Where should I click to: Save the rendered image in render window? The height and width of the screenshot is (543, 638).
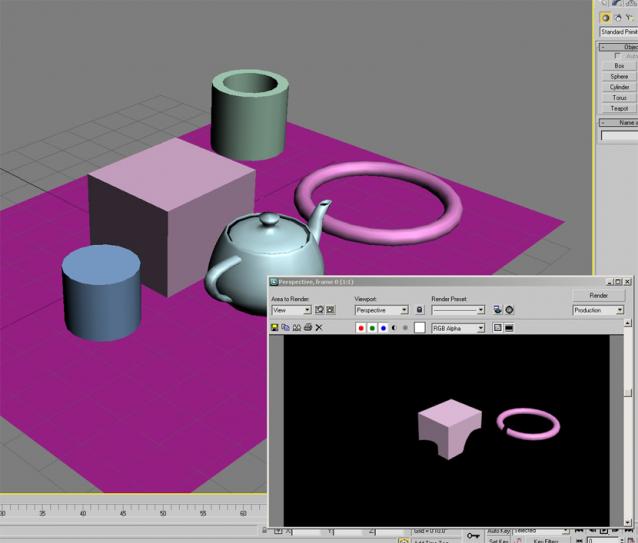(275, 327)
